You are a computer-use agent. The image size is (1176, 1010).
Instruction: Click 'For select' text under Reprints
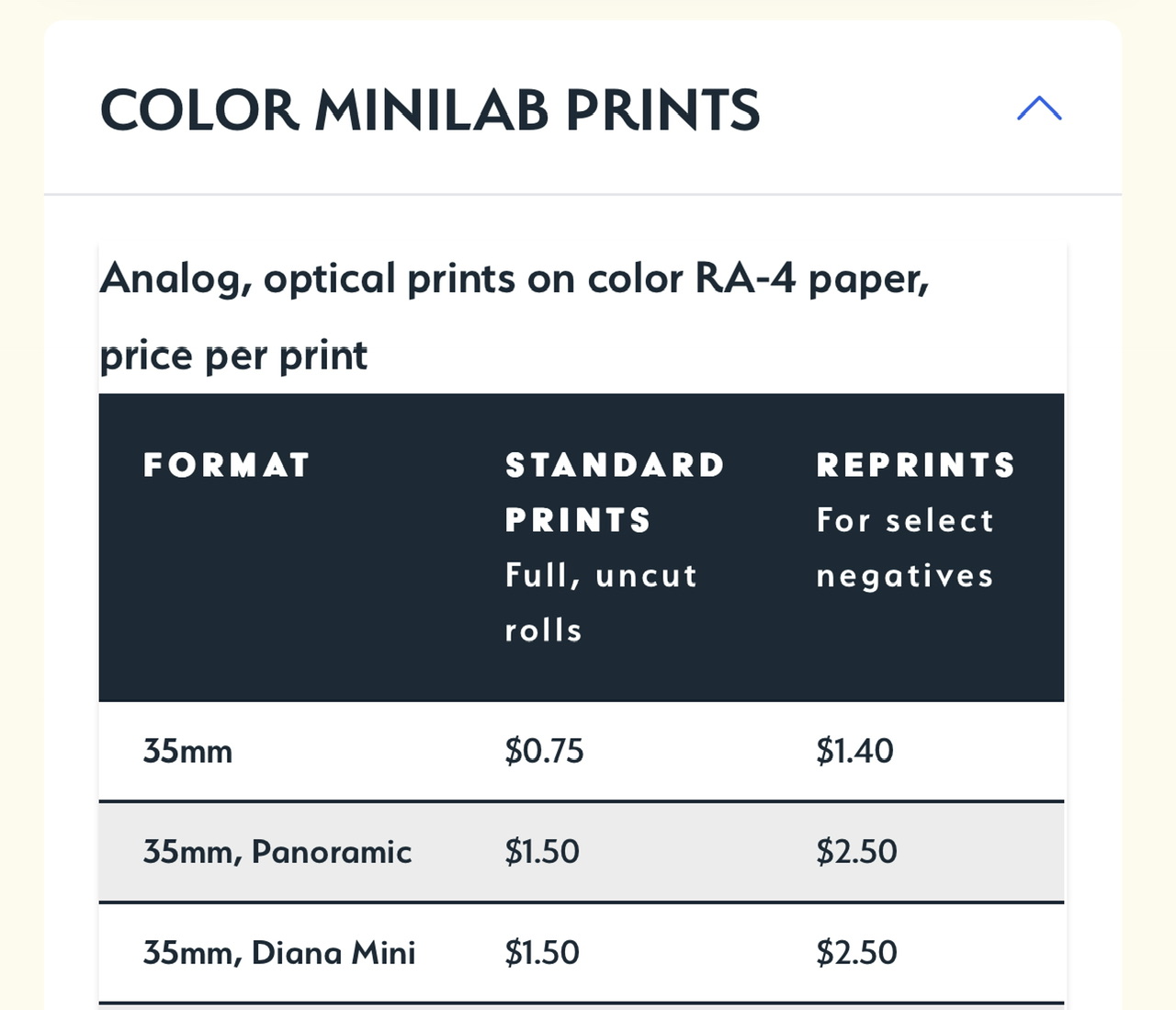click(x=905, y=520)
